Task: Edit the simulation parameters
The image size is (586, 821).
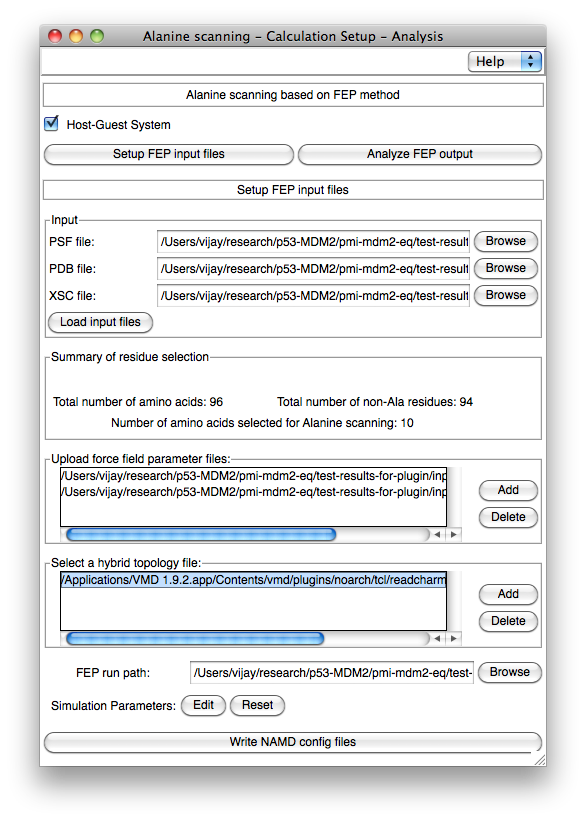Action: click(203, 705)
